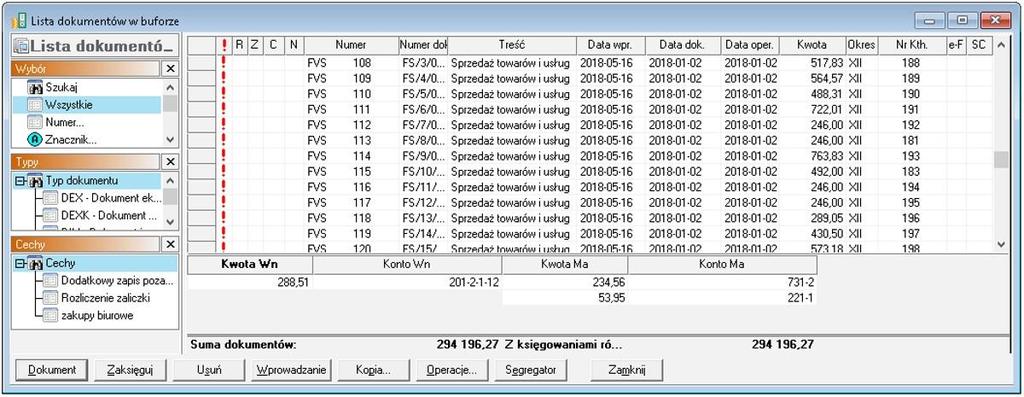Click the 53,95 Kwota Ma value

pyautogui.click(x=612, y=298)
